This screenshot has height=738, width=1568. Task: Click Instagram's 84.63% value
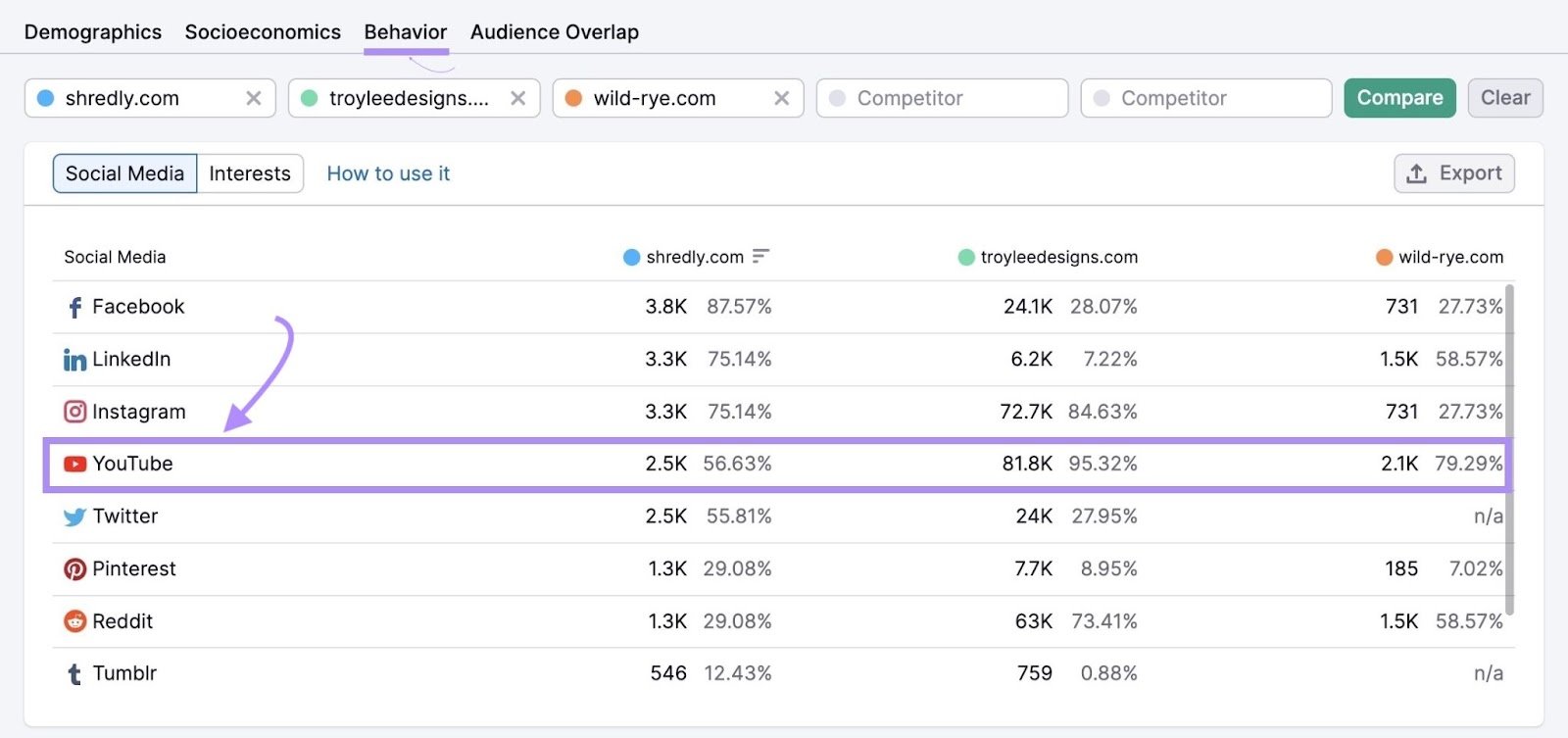tap(1102, 412)
